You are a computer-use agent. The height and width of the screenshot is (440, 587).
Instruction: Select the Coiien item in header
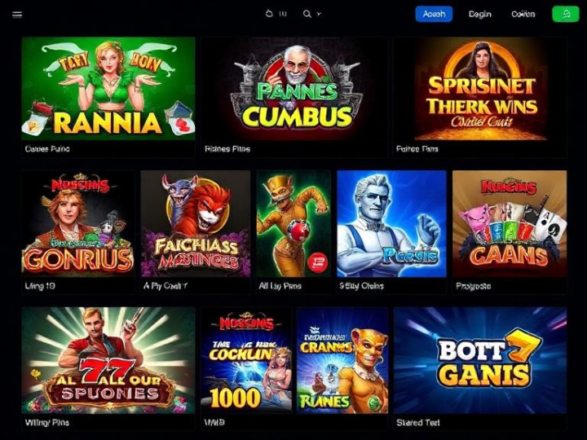coord(523,14)
